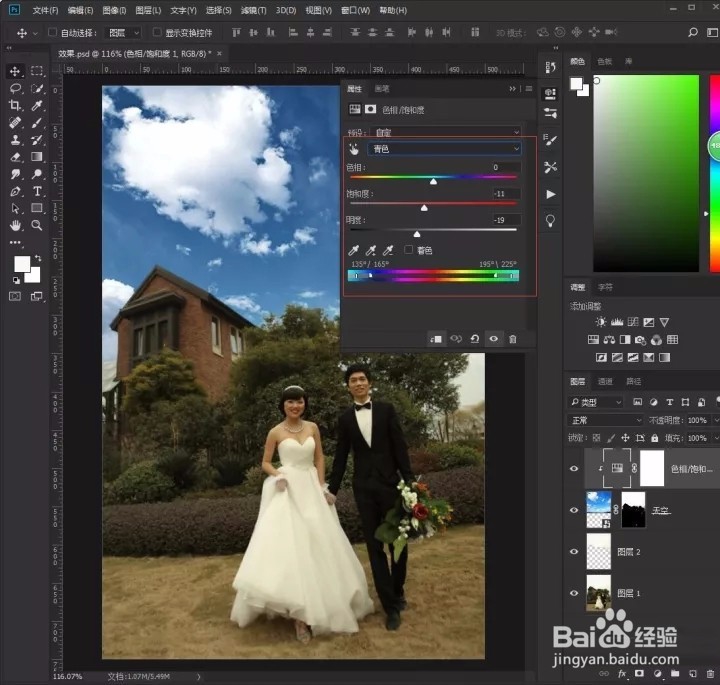Check the Colorize checkbox
This screenshot has height=685, width=720.
[408, 249]
